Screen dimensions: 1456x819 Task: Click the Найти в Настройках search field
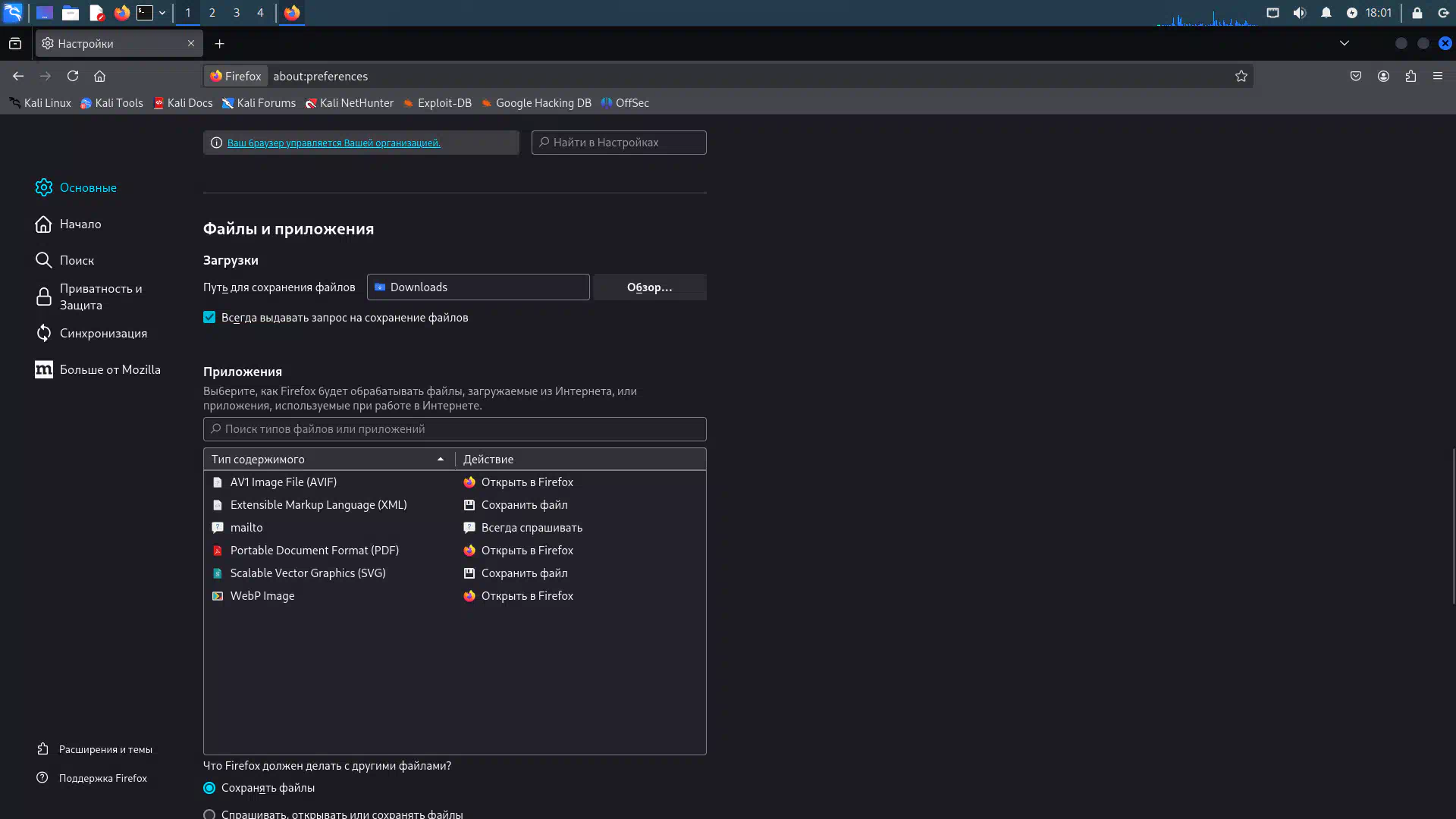619,143
